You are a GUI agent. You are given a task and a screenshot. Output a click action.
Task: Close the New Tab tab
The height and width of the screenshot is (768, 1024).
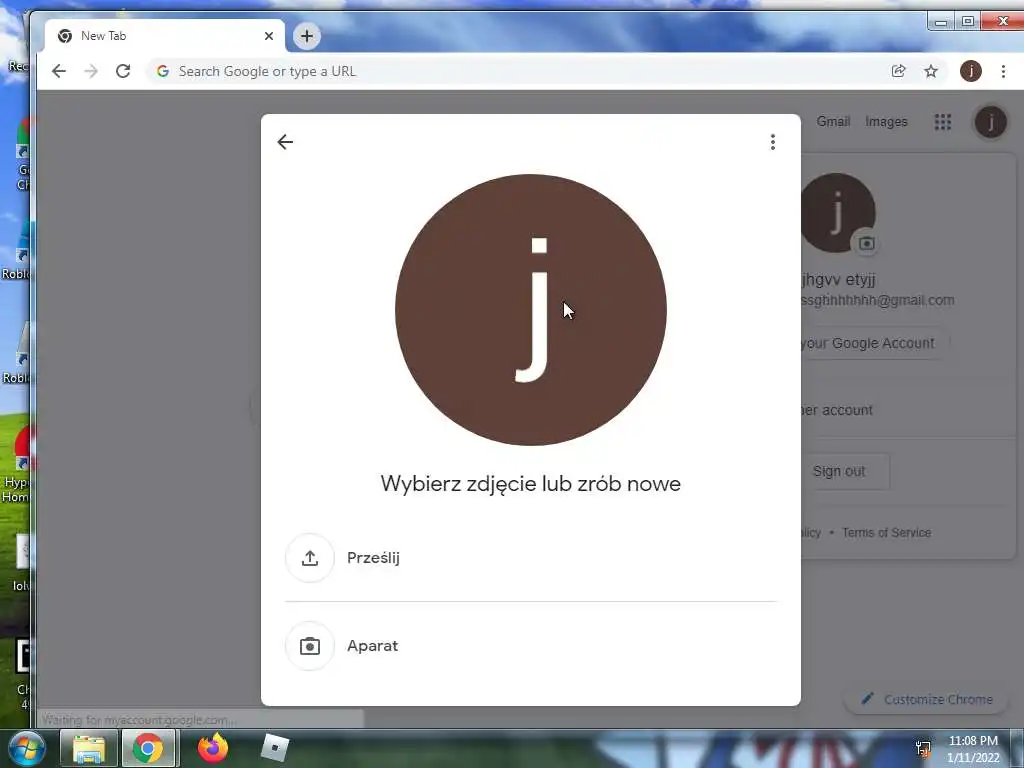pyautogui.click(x=268, y=36)
